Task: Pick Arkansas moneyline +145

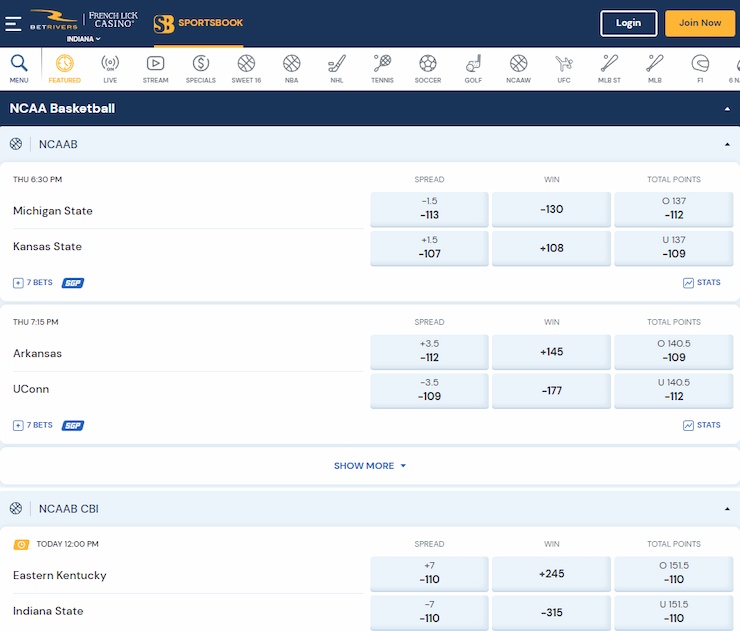Action: [551, 352]
